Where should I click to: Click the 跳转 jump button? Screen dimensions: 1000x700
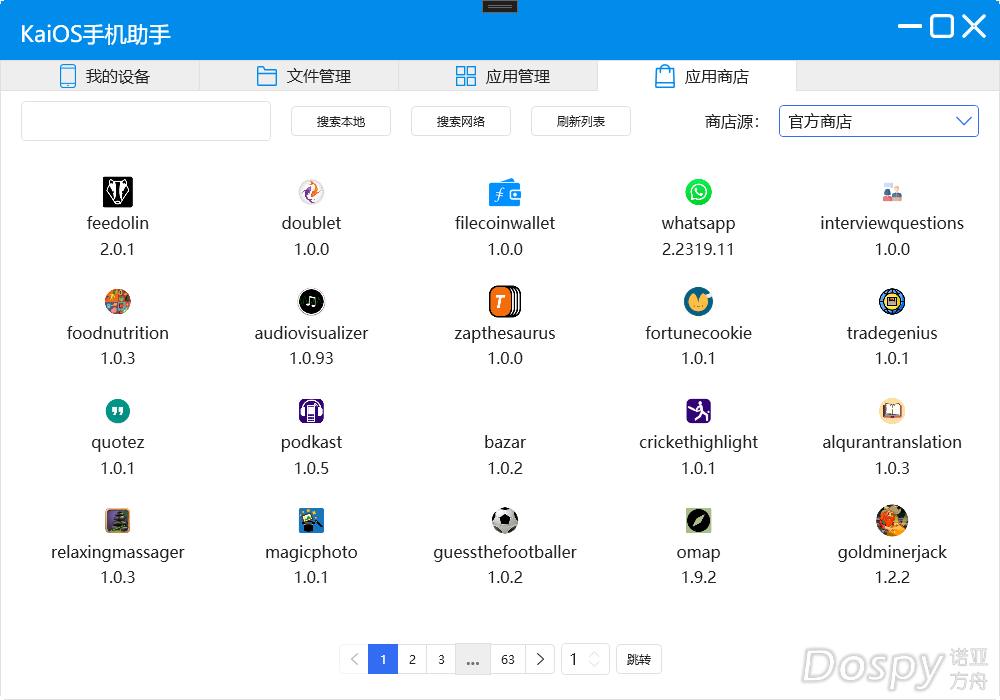(x=638, y=659)
